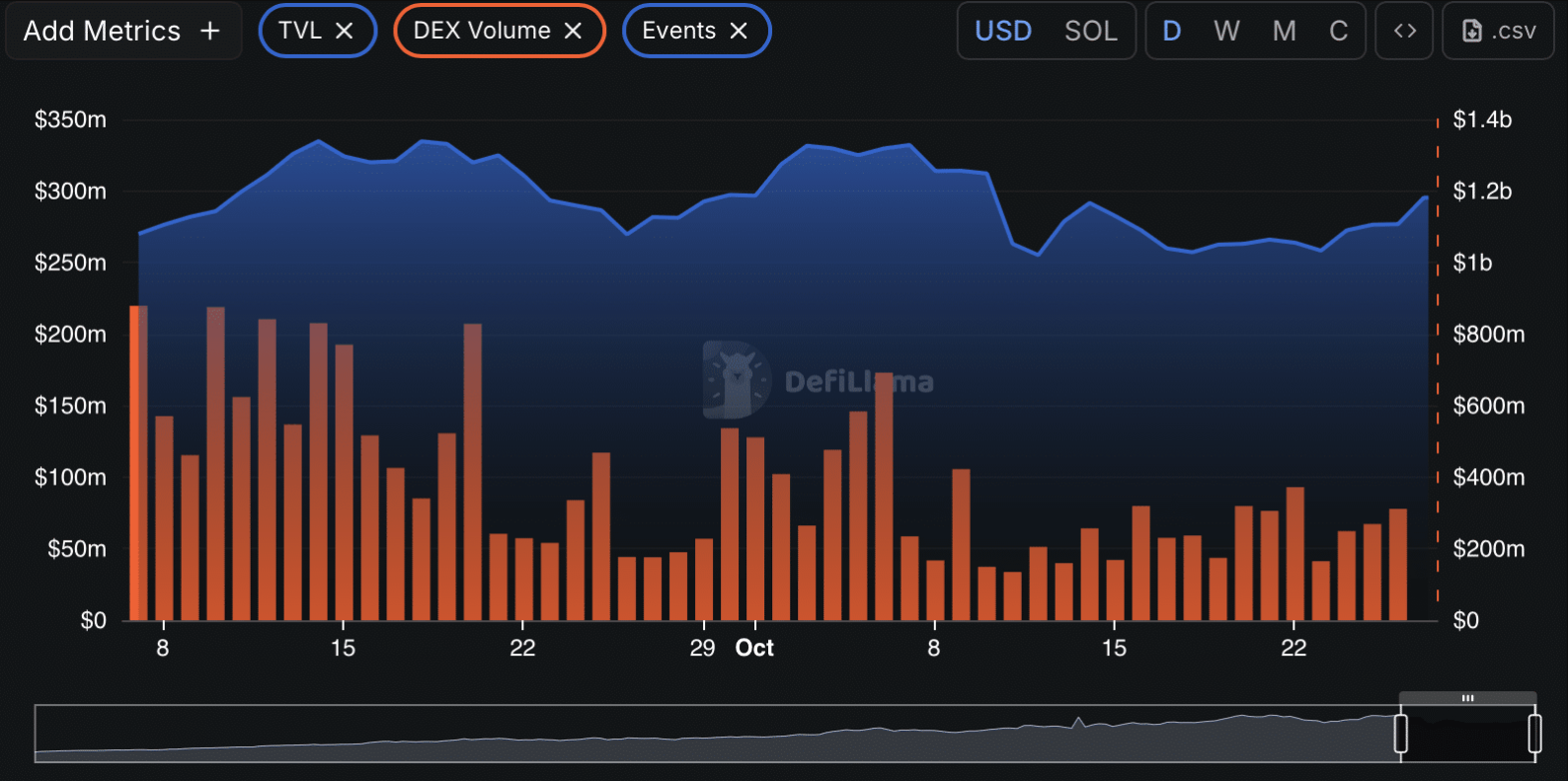The image size is (1568, 781).
Task: Select the monthly M interval
Action: click(1284, 31)
